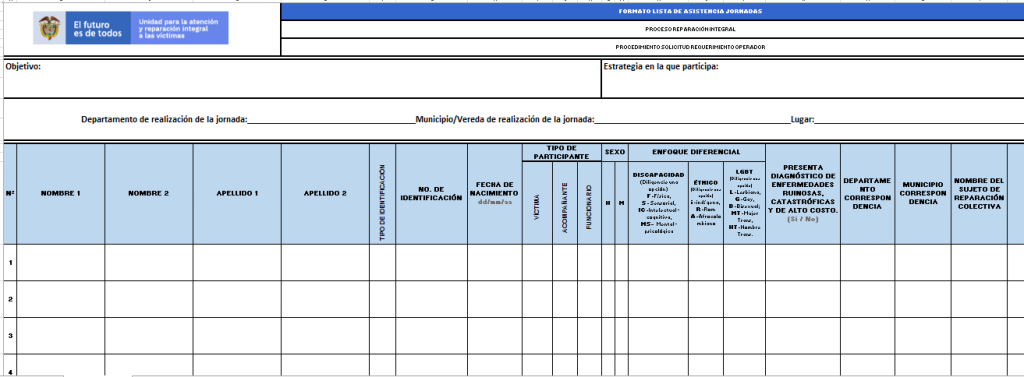Click the DISCAPACIDAD options header cell
This screenshot has height=377, width=1024.
coord(658,203)
